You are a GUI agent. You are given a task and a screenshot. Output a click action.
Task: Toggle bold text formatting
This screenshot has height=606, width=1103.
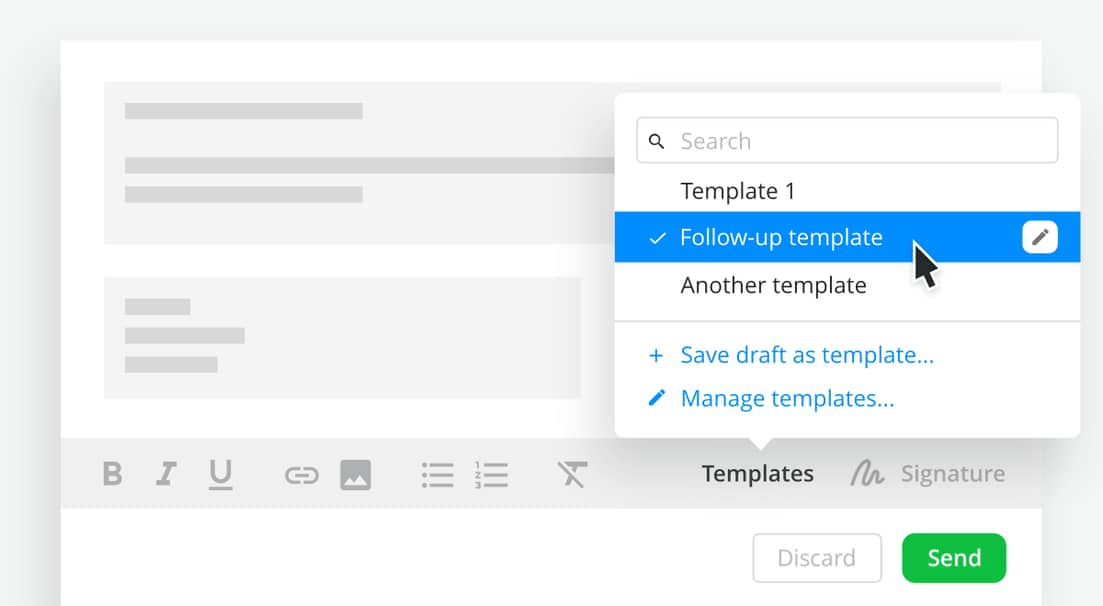113,474
